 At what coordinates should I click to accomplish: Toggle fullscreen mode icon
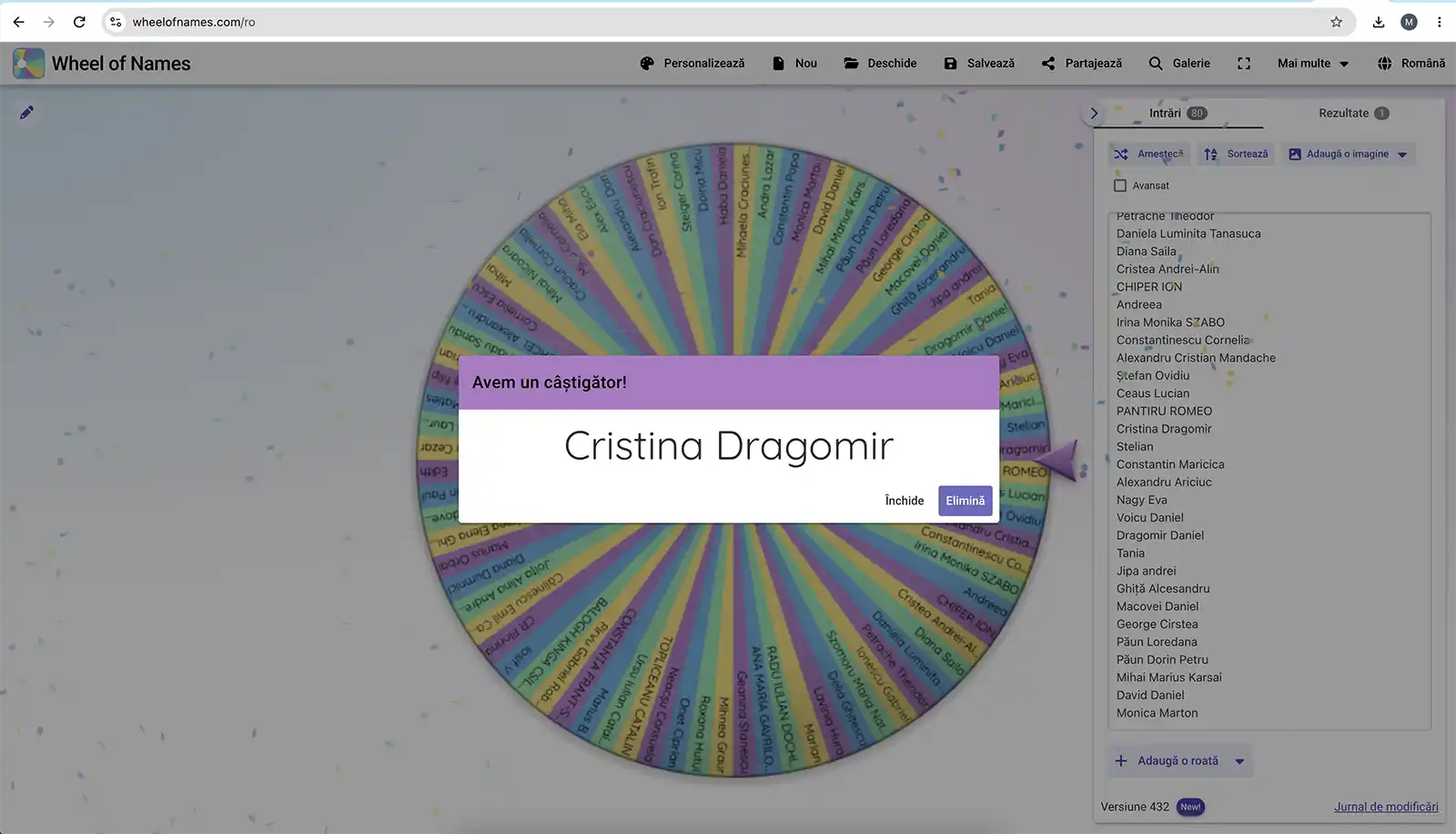coord(1244,63)
